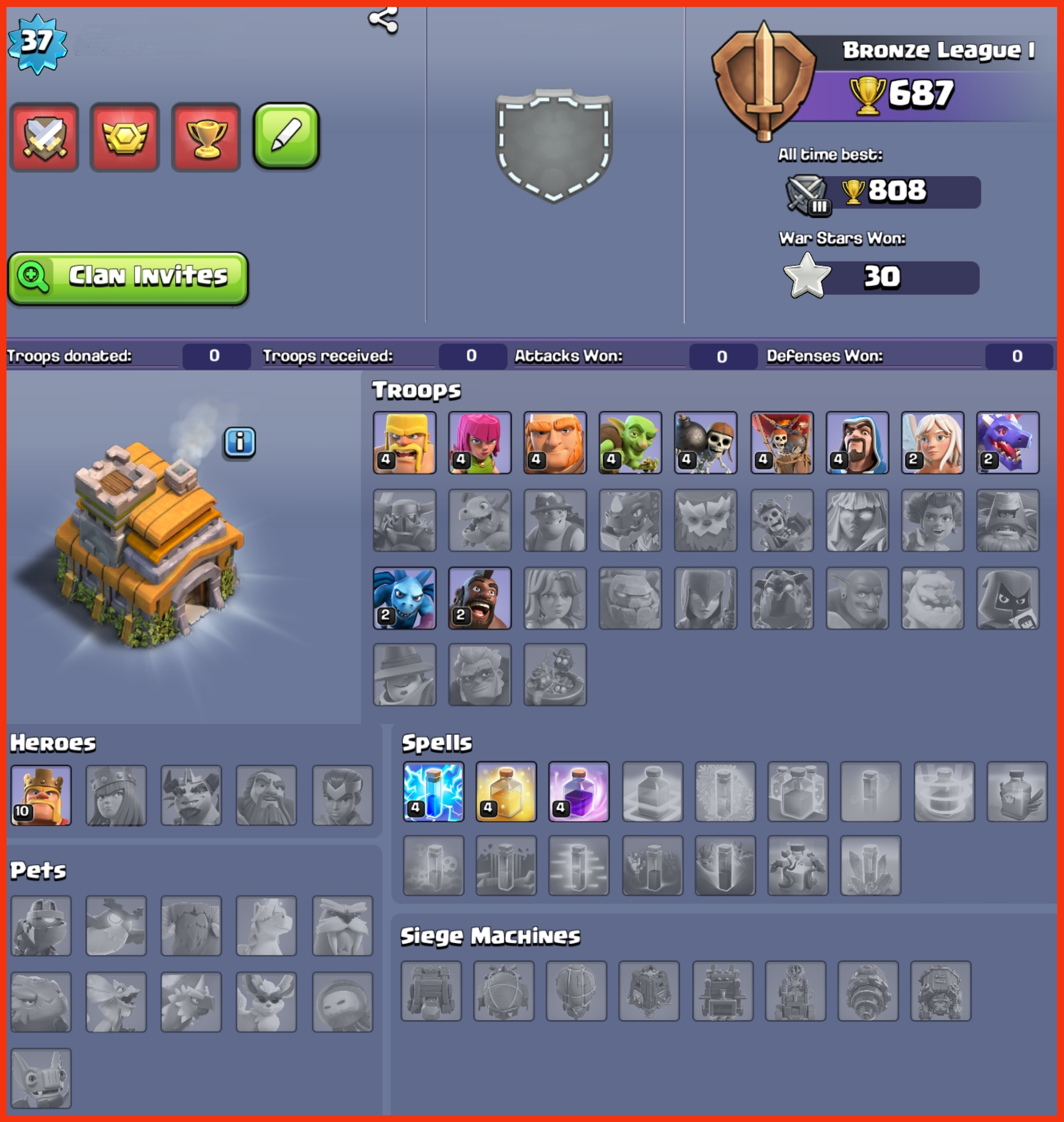Open the gold hexagon badge button

pyautogui.click(x=125, y=137)
